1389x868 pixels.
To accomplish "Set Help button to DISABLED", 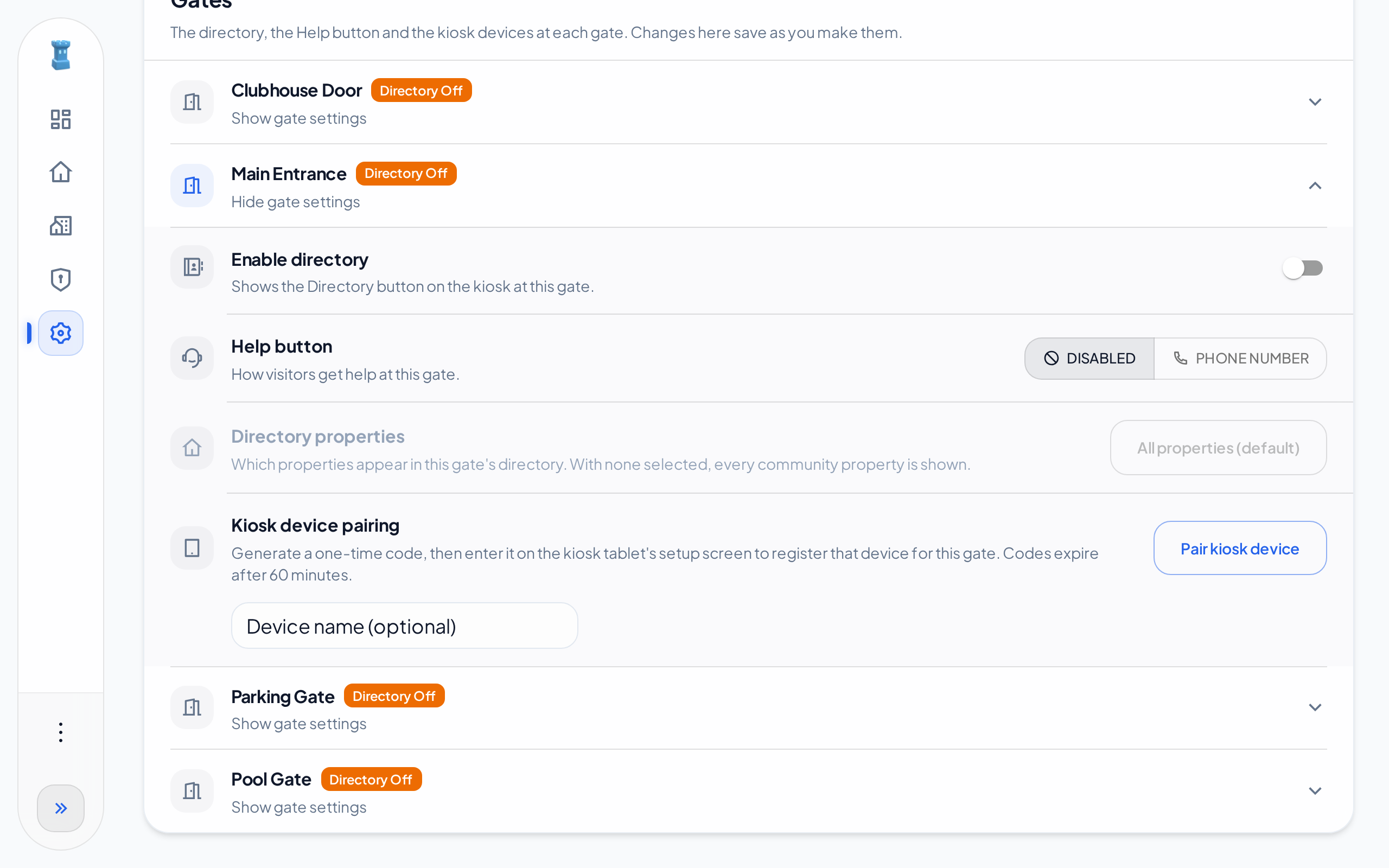I will pyautogui.click(x=1089, y=358).
